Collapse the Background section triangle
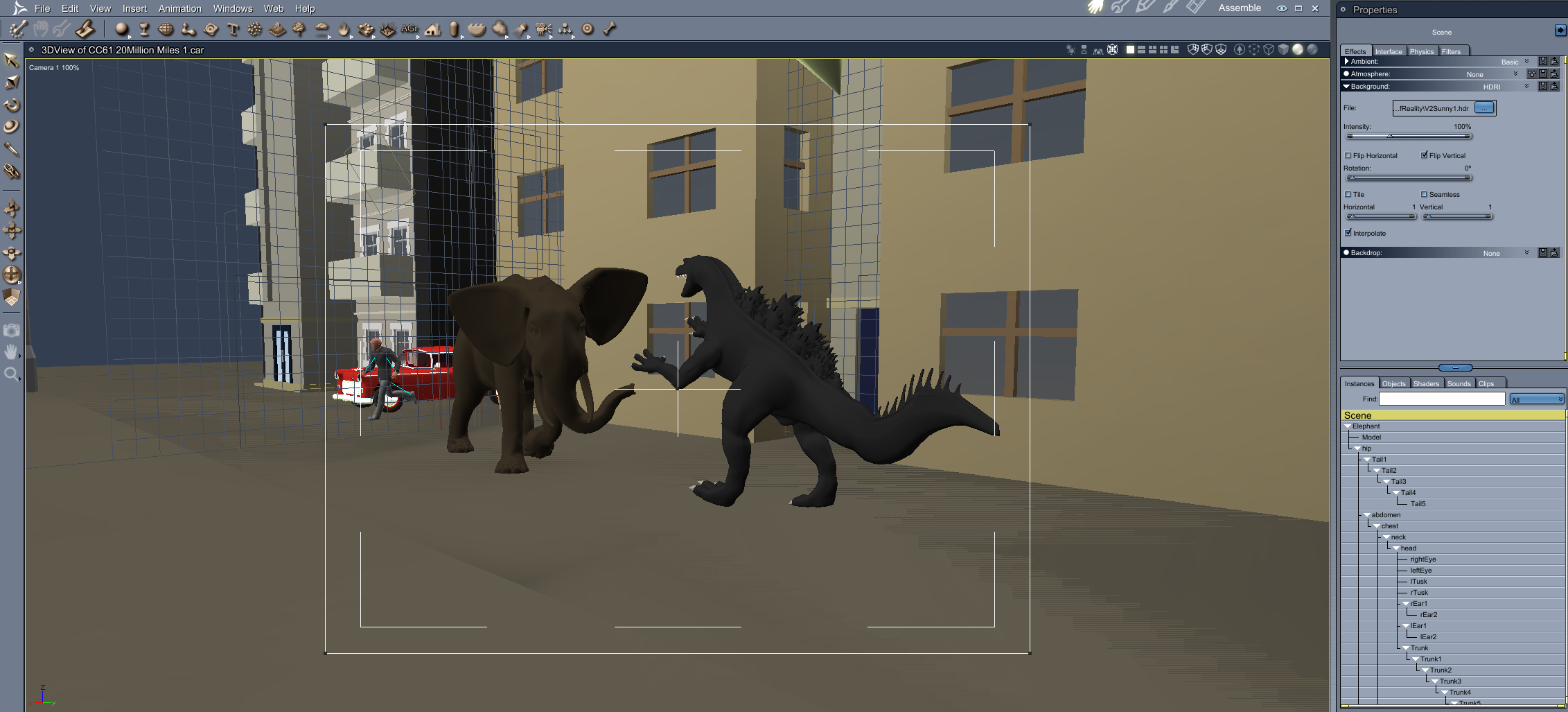Image resolution: width=1568 pixels, height=712 pixels. pyautogui.click(x=1346, y=87)
